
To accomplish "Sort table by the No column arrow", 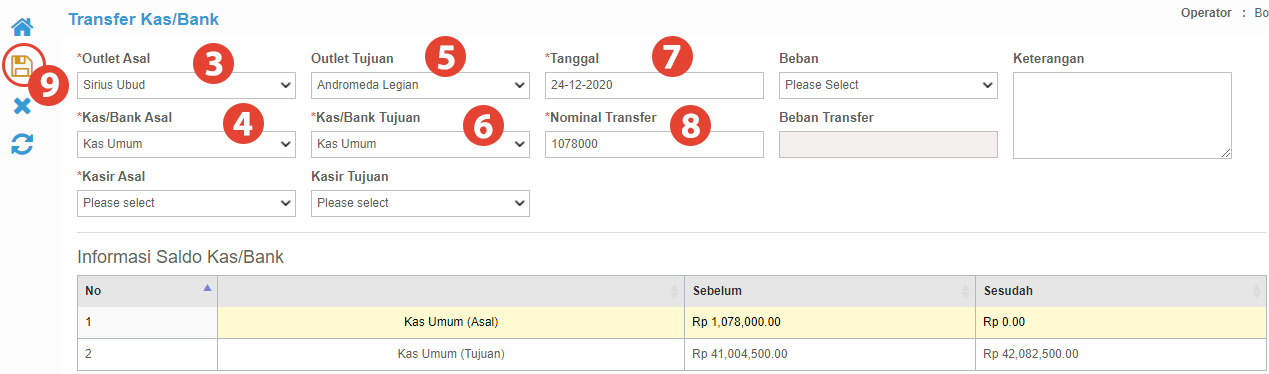I will 207,288.
